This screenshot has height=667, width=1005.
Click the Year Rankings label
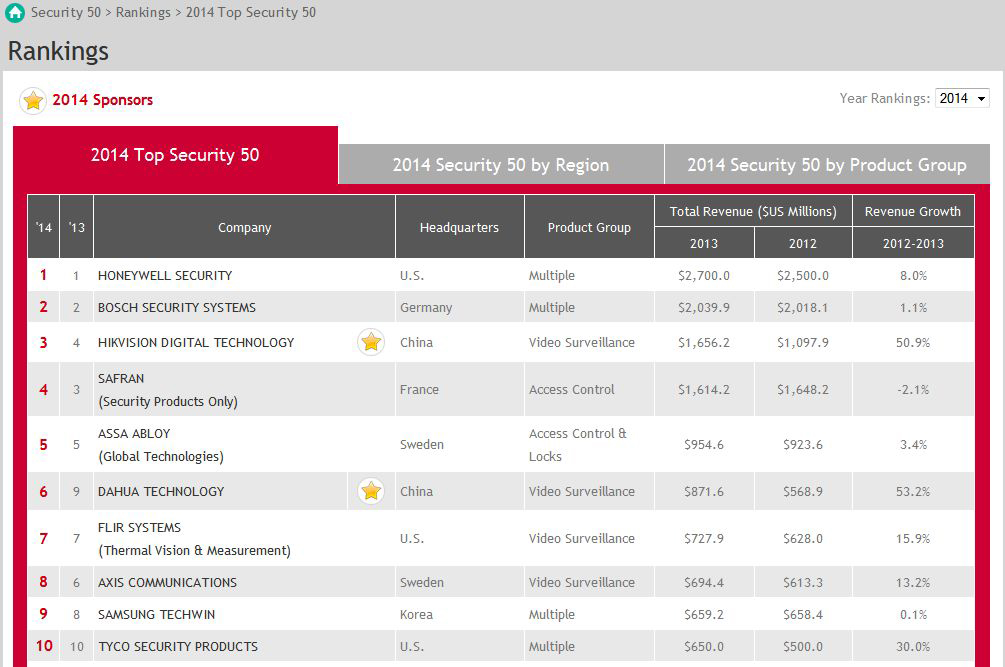pos(885,98)
